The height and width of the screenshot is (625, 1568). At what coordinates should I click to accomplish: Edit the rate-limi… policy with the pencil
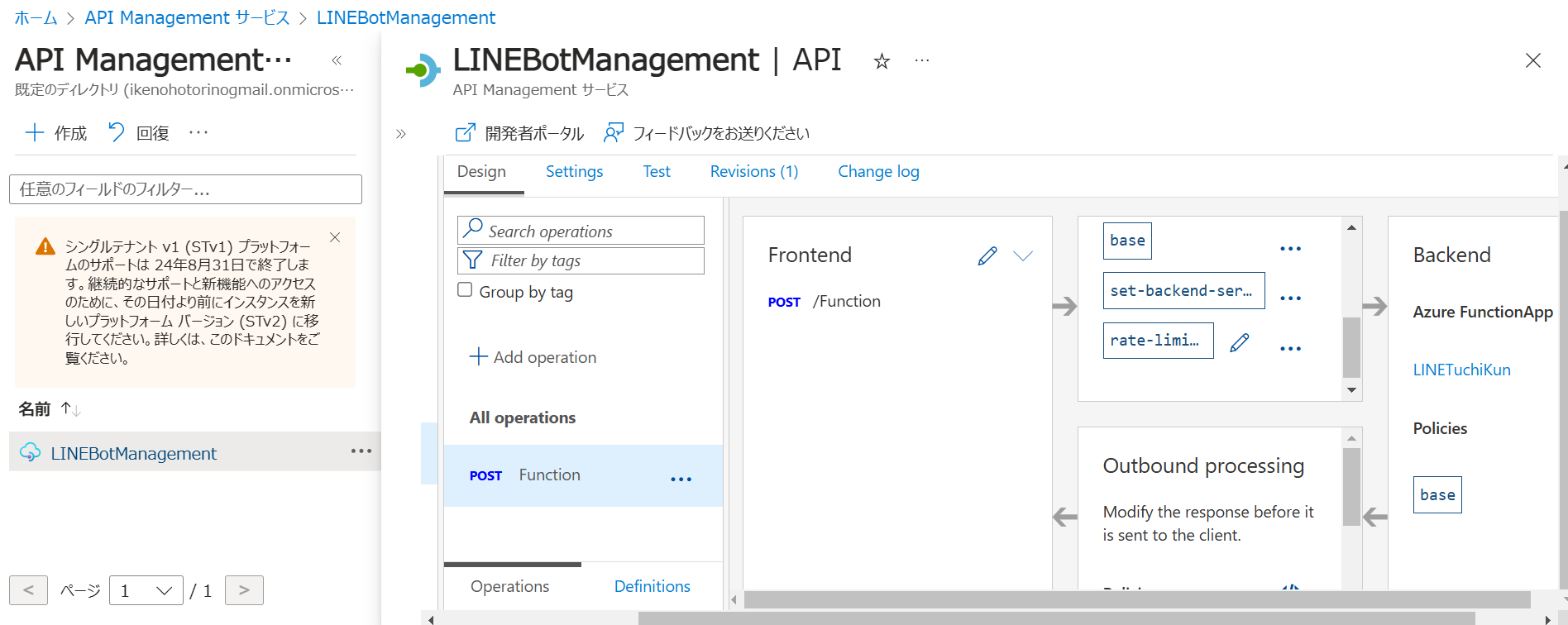[1239, 342]
